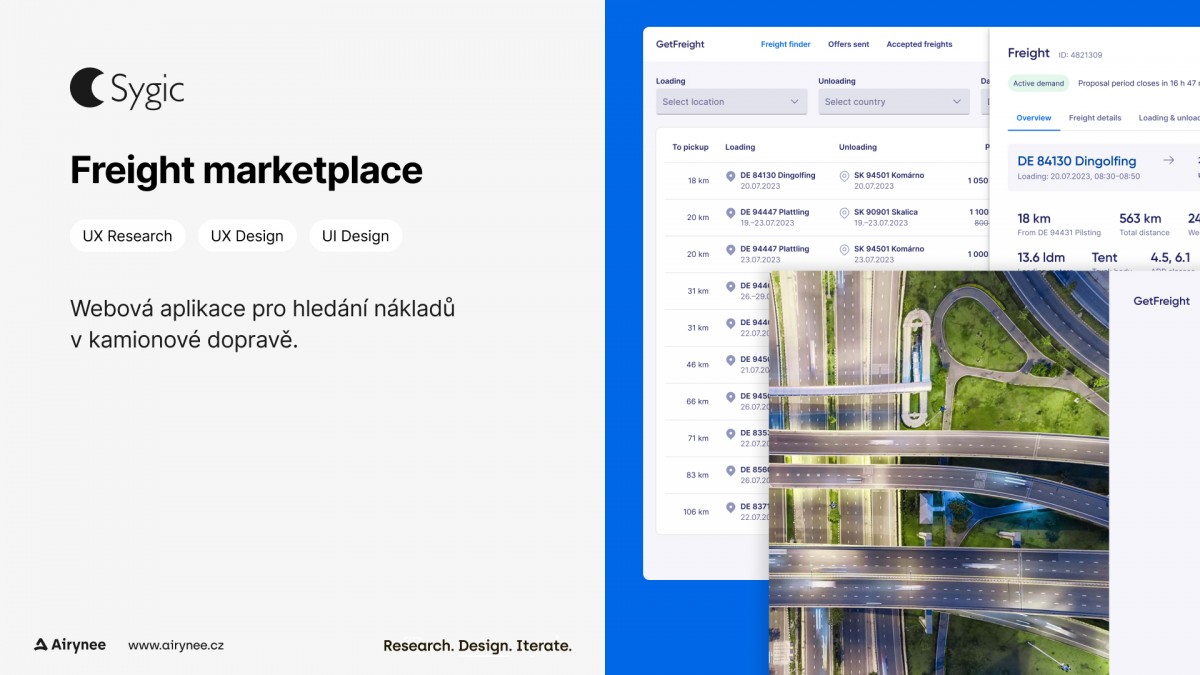Image resolution: width=1200 pixels, height=675 pixels.
Task: Click the DE 84130 Dingolfing freight link
Action: (x=1076, y=160)
